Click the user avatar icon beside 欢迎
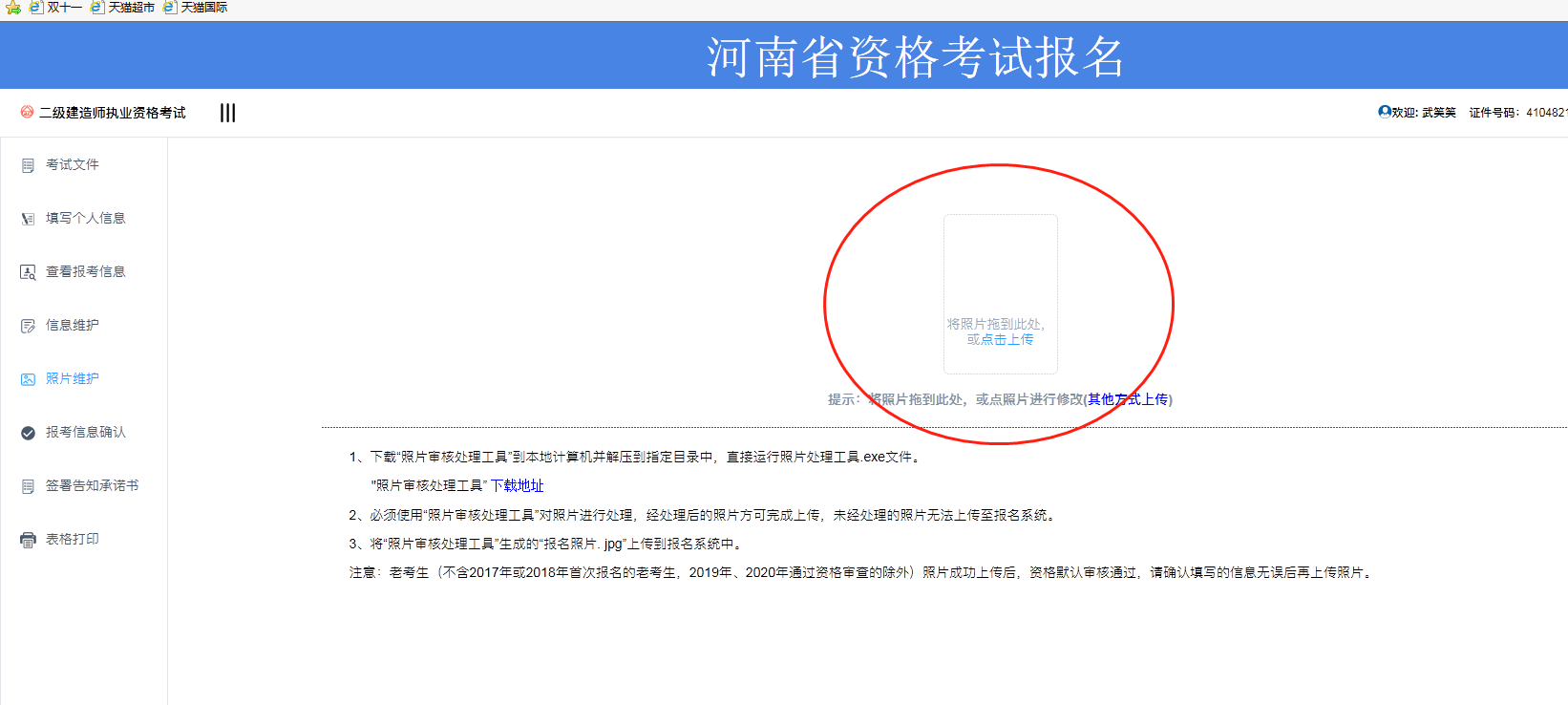This screenshot has width=1568, height=705. (x=1384, y=112)
